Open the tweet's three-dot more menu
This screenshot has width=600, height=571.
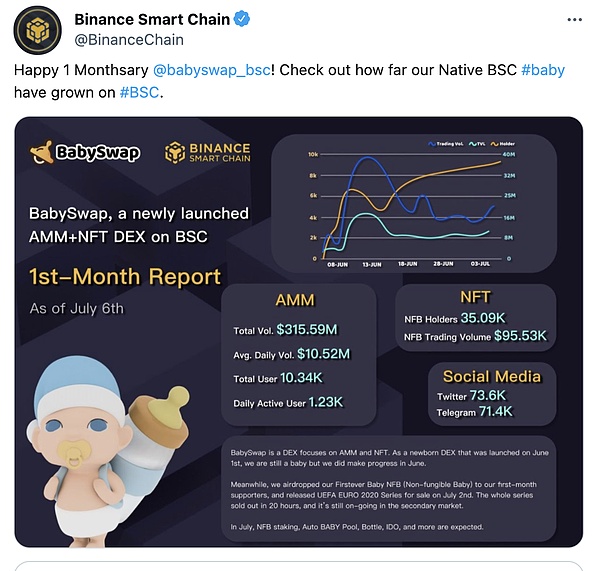coord(571,19)
